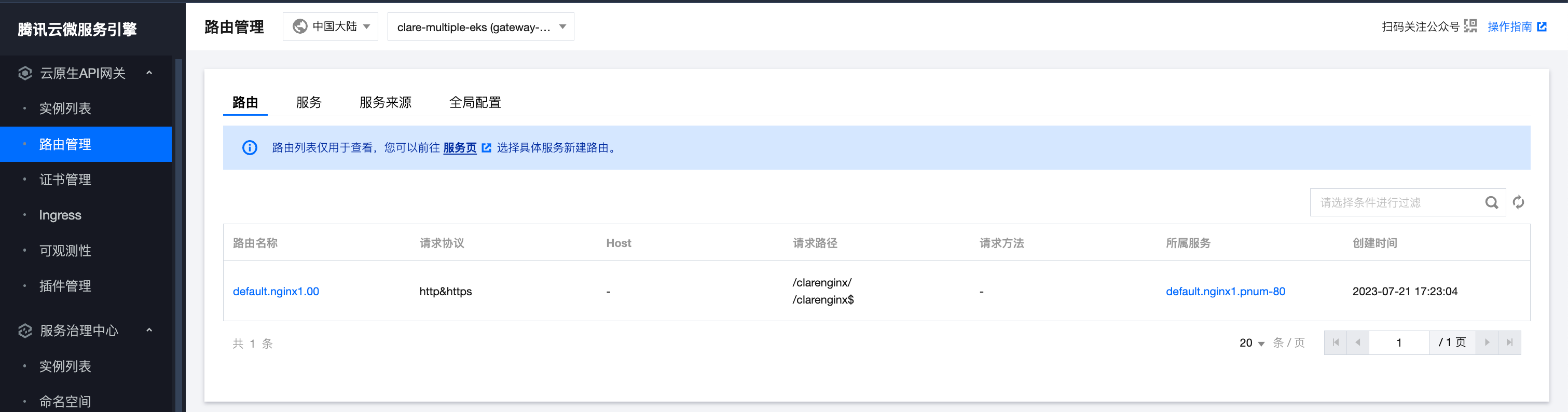Switch to the 全局配置 tab

475,102
